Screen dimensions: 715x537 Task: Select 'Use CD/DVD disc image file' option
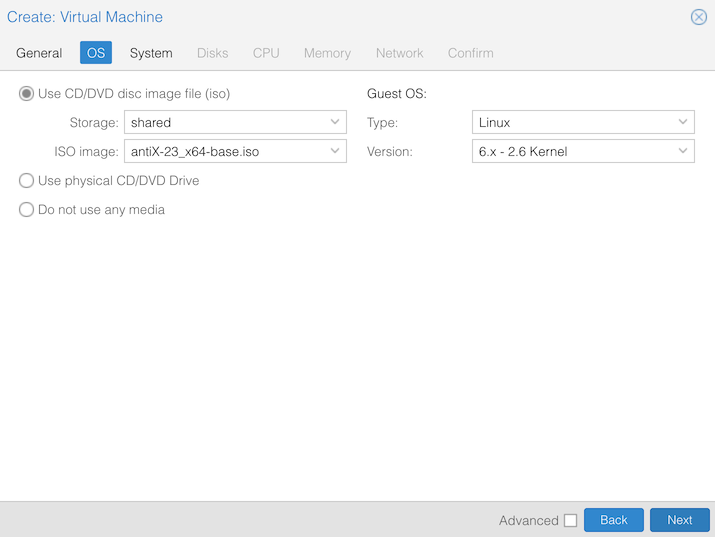point(27,94)
